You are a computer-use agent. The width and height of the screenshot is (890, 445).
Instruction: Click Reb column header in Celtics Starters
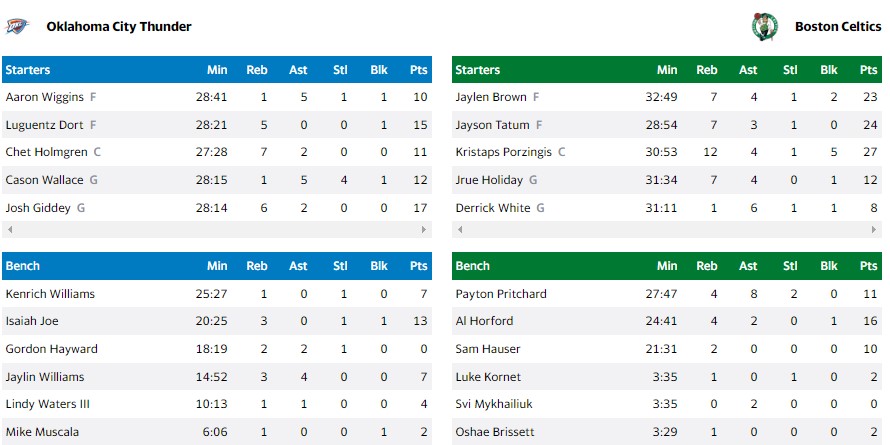(706, 70)
